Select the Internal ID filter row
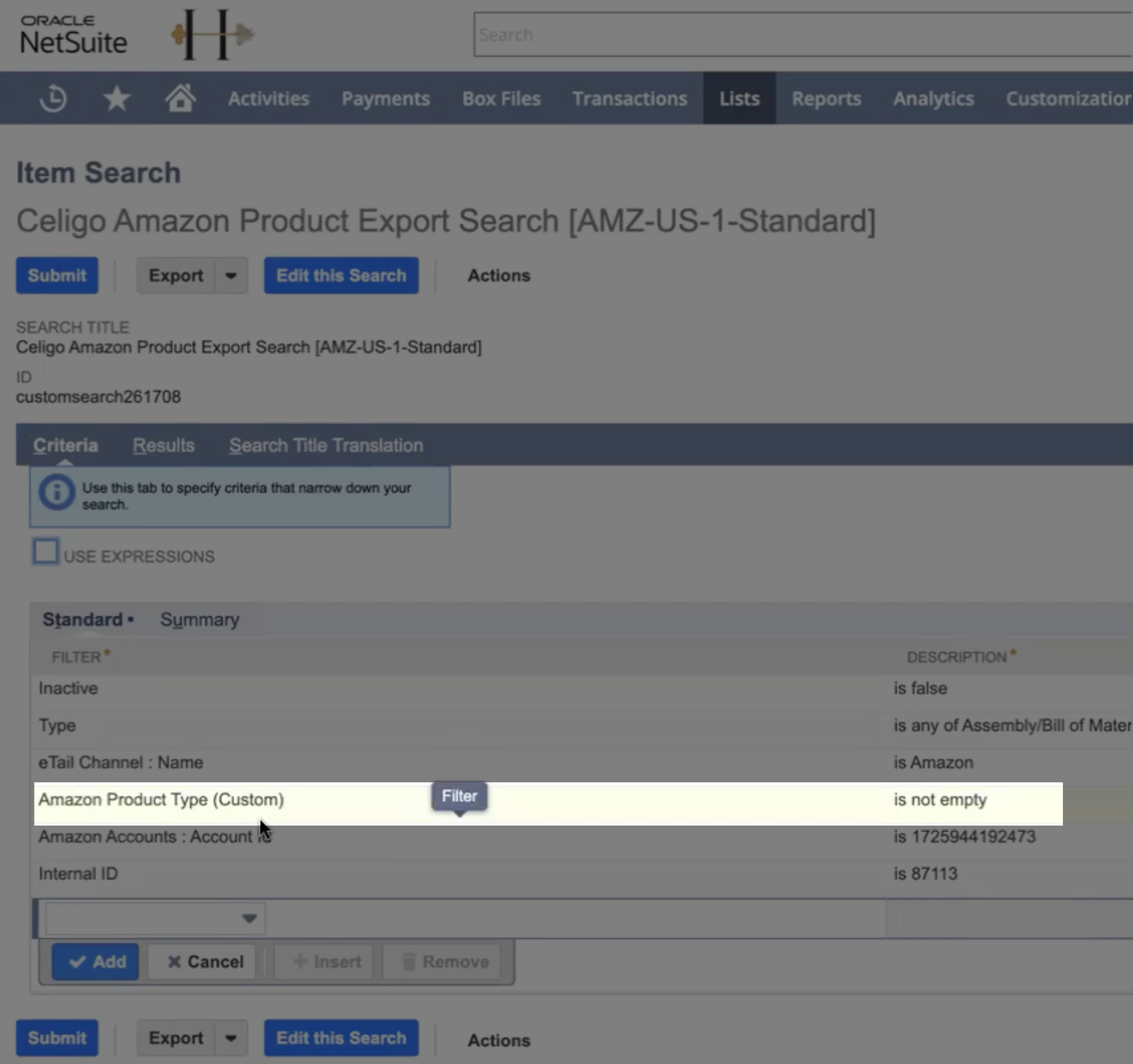 coord(581,874)
